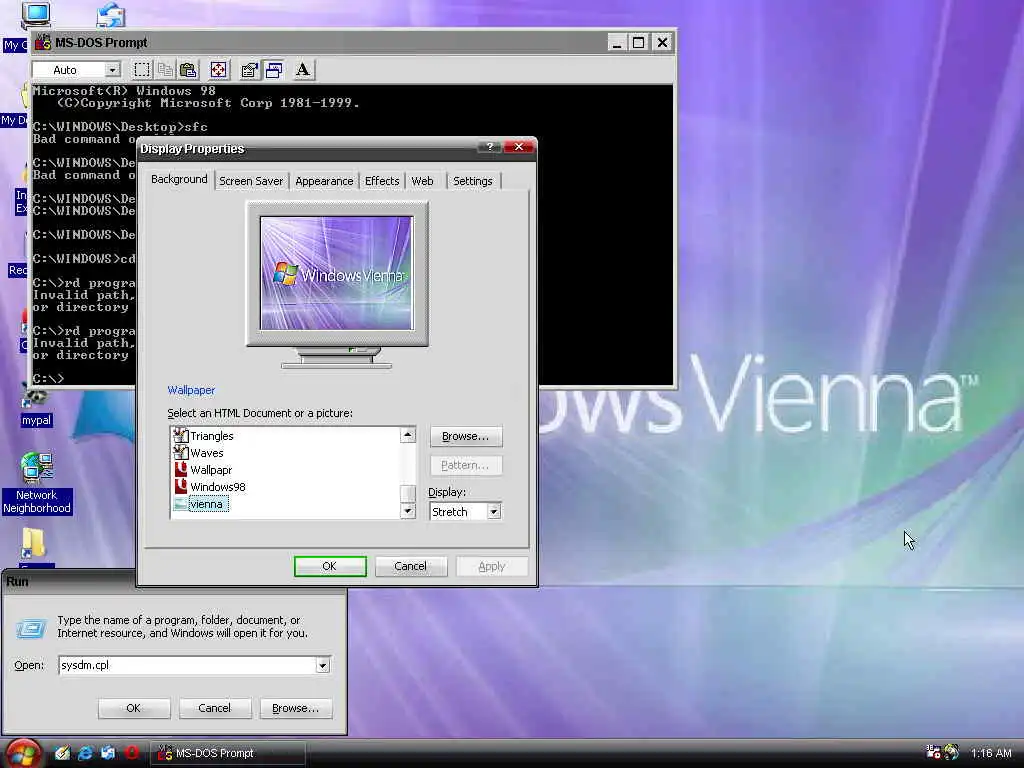Click Cancel in the Run dialog
The height and width of the screenshot is (768, 1024).
pyautogui.click(x=214, y=708)
